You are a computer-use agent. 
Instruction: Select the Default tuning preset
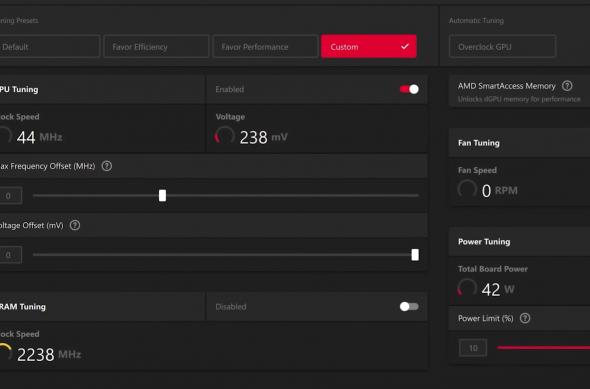pyautogui.click(x=49, y=46)
